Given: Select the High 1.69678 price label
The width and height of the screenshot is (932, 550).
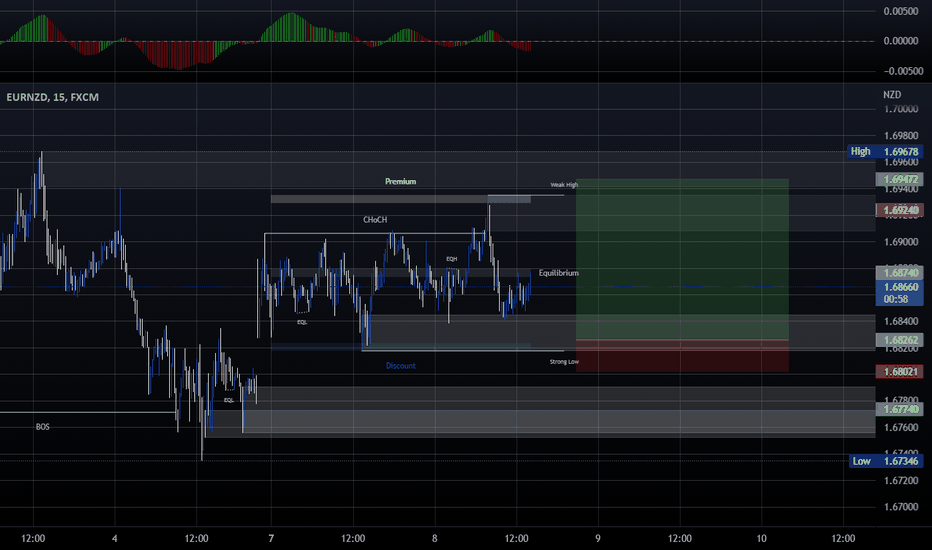Looking at the screenshot, I should 885,152.
